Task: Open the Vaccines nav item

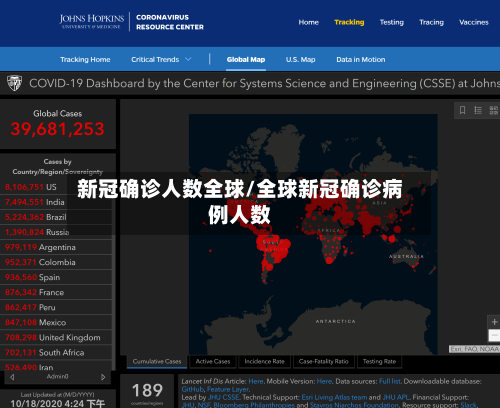Action: coord(474,22)
